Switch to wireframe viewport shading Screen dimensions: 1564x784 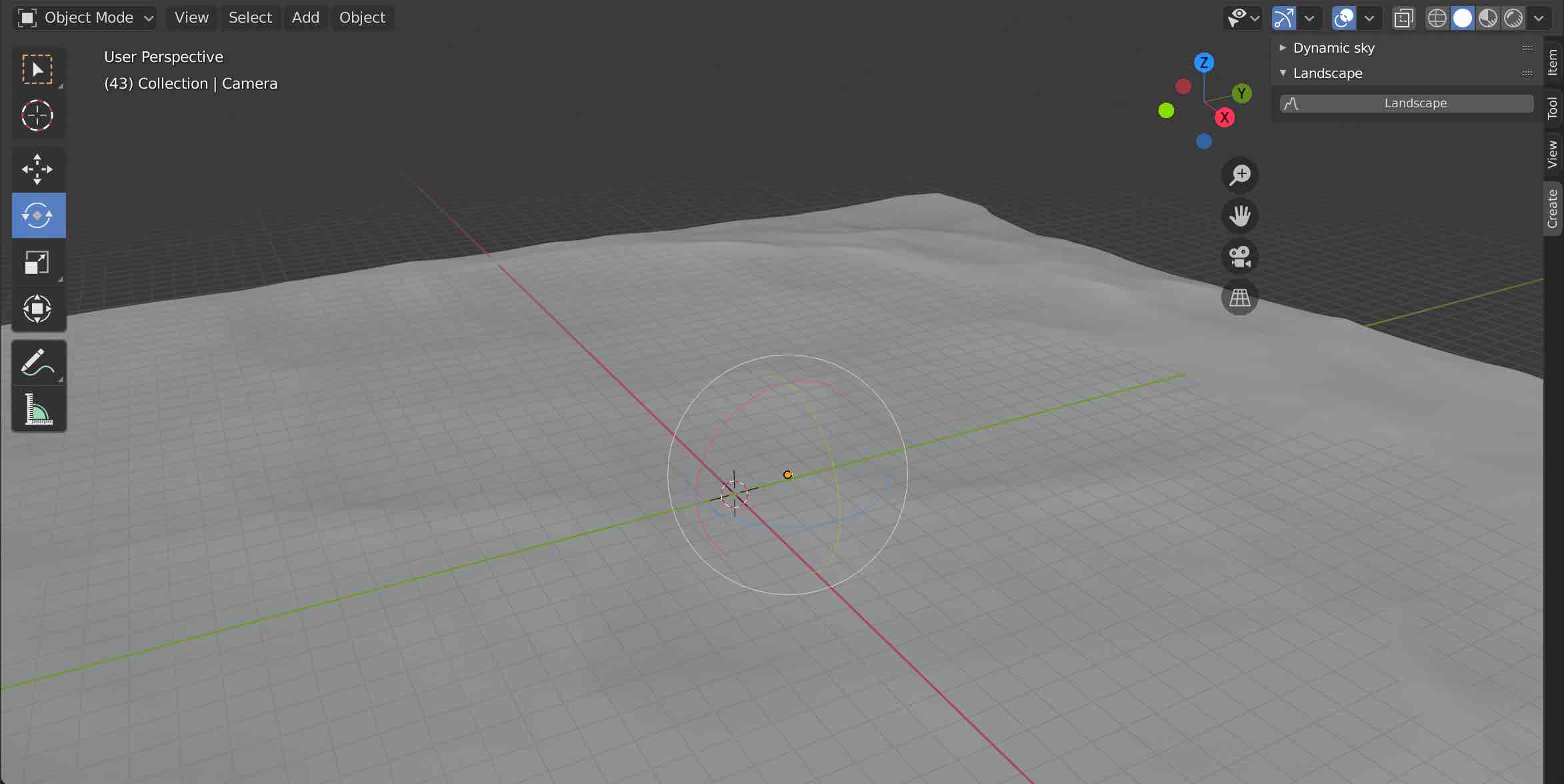(1437, 18)
